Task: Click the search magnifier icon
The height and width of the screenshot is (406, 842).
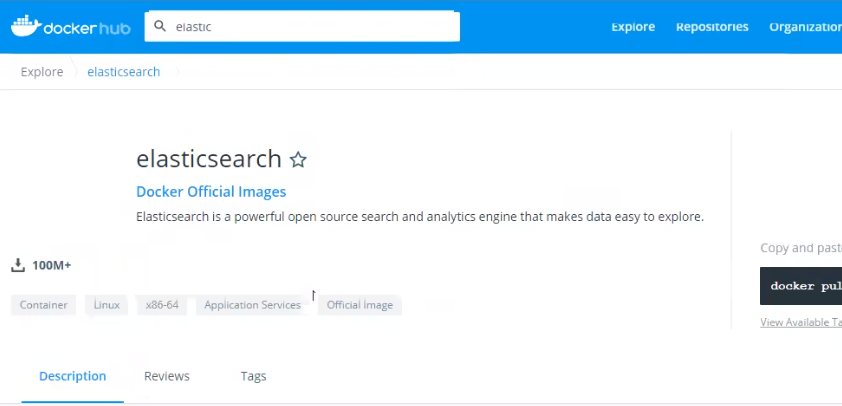Action: point(160,27)
